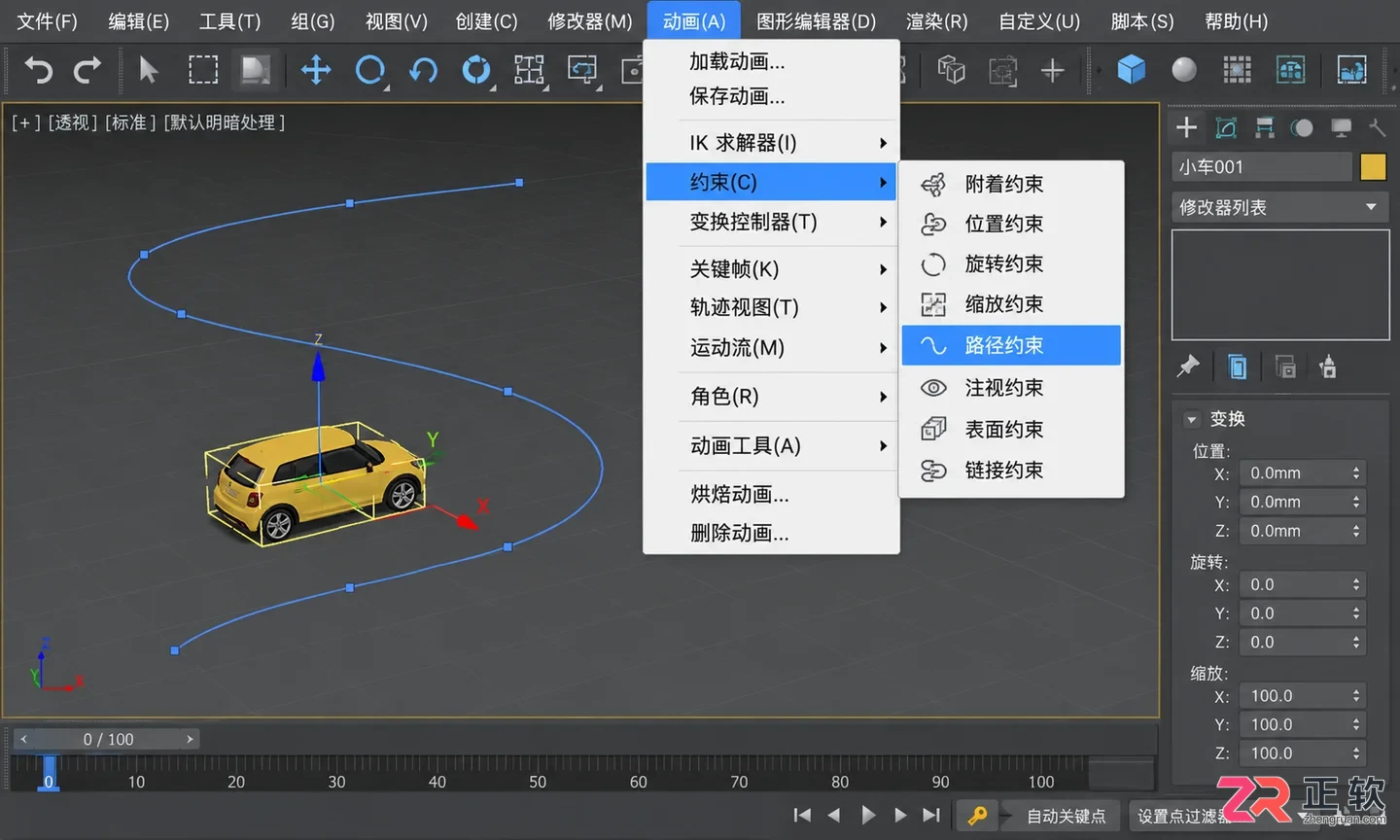Expand the 变换控制器(T) submenu

pyautogui.click(x=770, y=222)
